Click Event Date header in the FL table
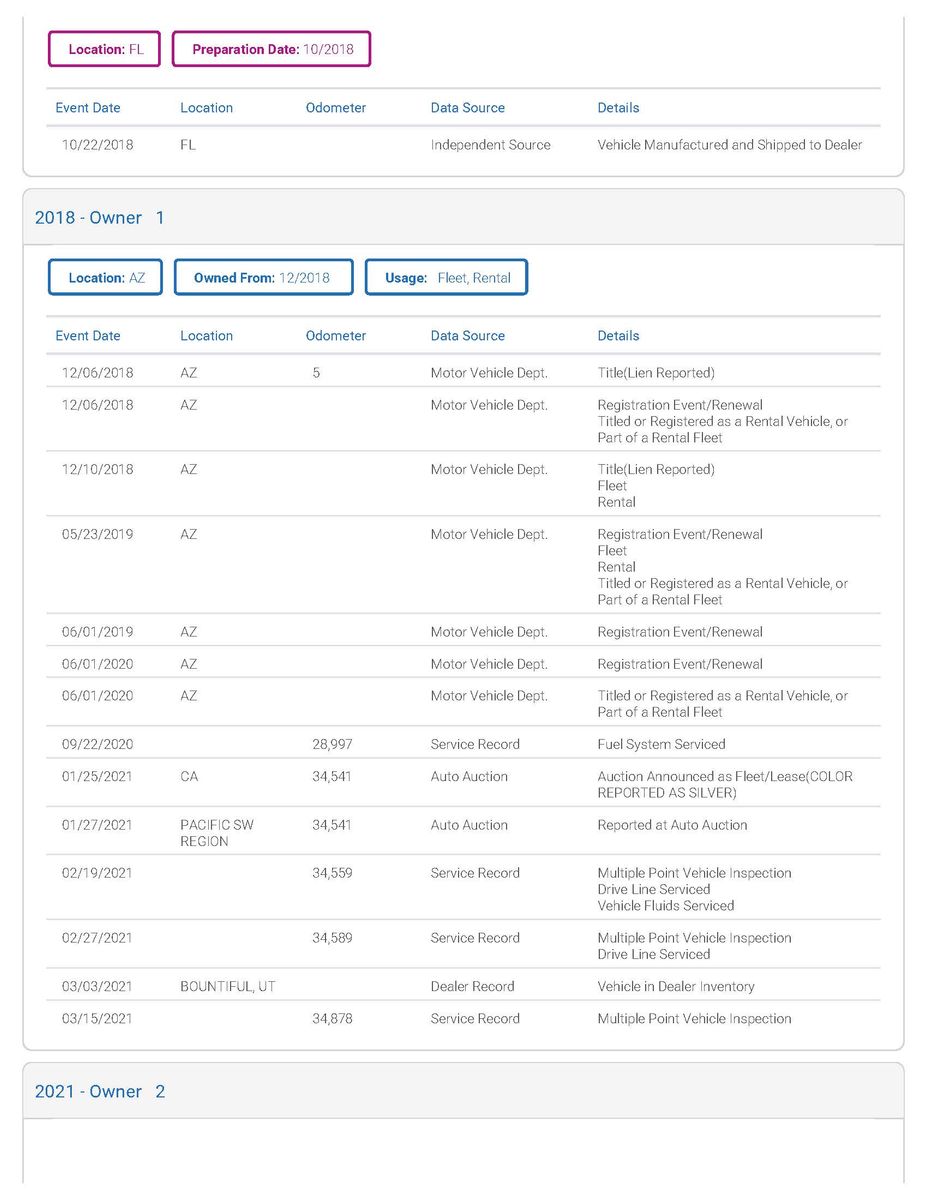The width and height of the screenshot is (927, 1200). [88, 108]
